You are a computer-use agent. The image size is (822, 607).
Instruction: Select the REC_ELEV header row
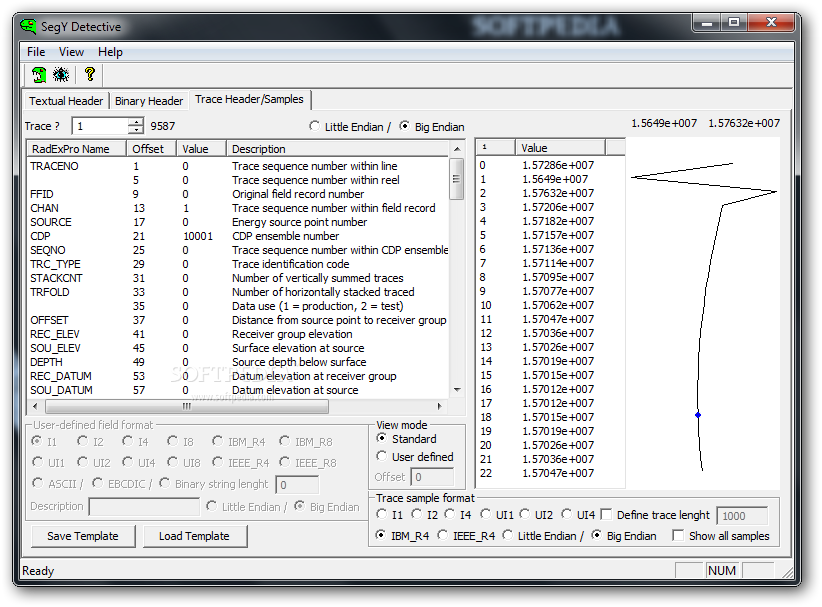click(239, 334)
